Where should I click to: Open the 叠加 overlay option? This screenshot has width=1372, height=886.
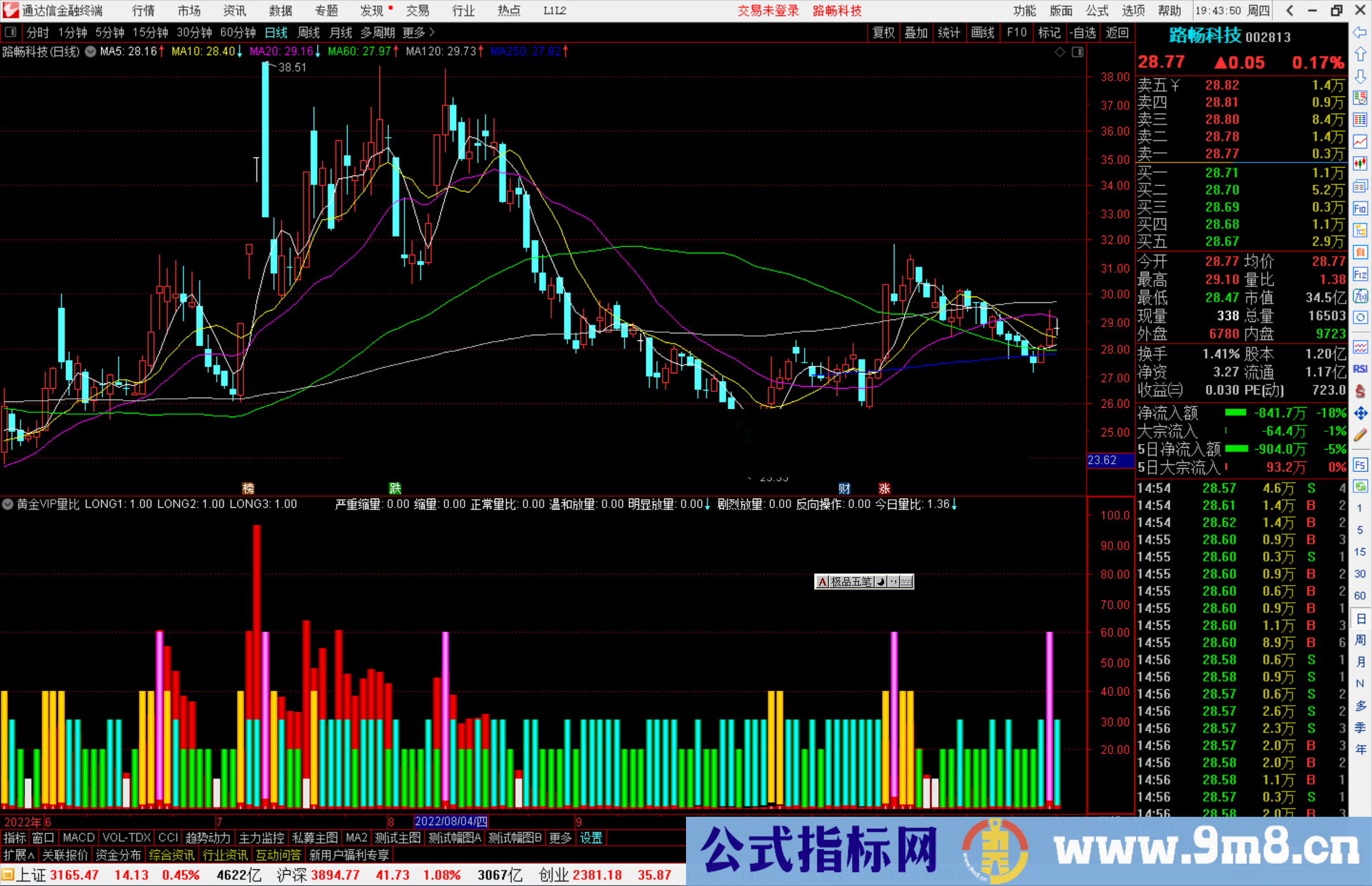tap(917, 32)
